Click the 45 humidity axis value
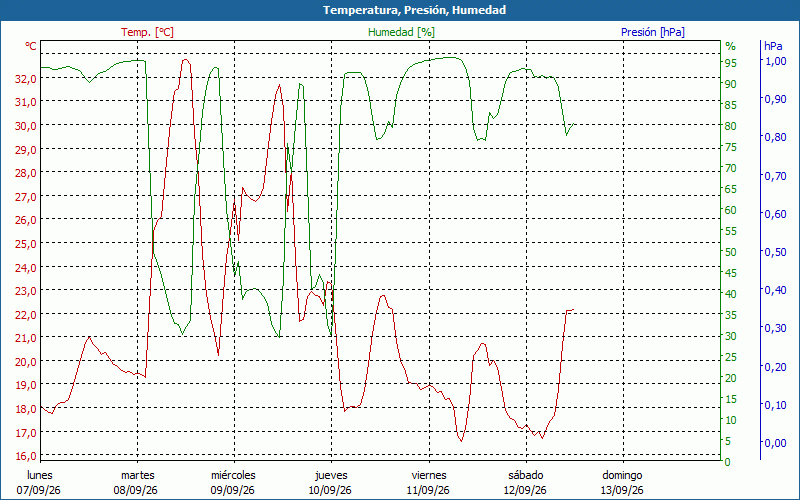 731,273
